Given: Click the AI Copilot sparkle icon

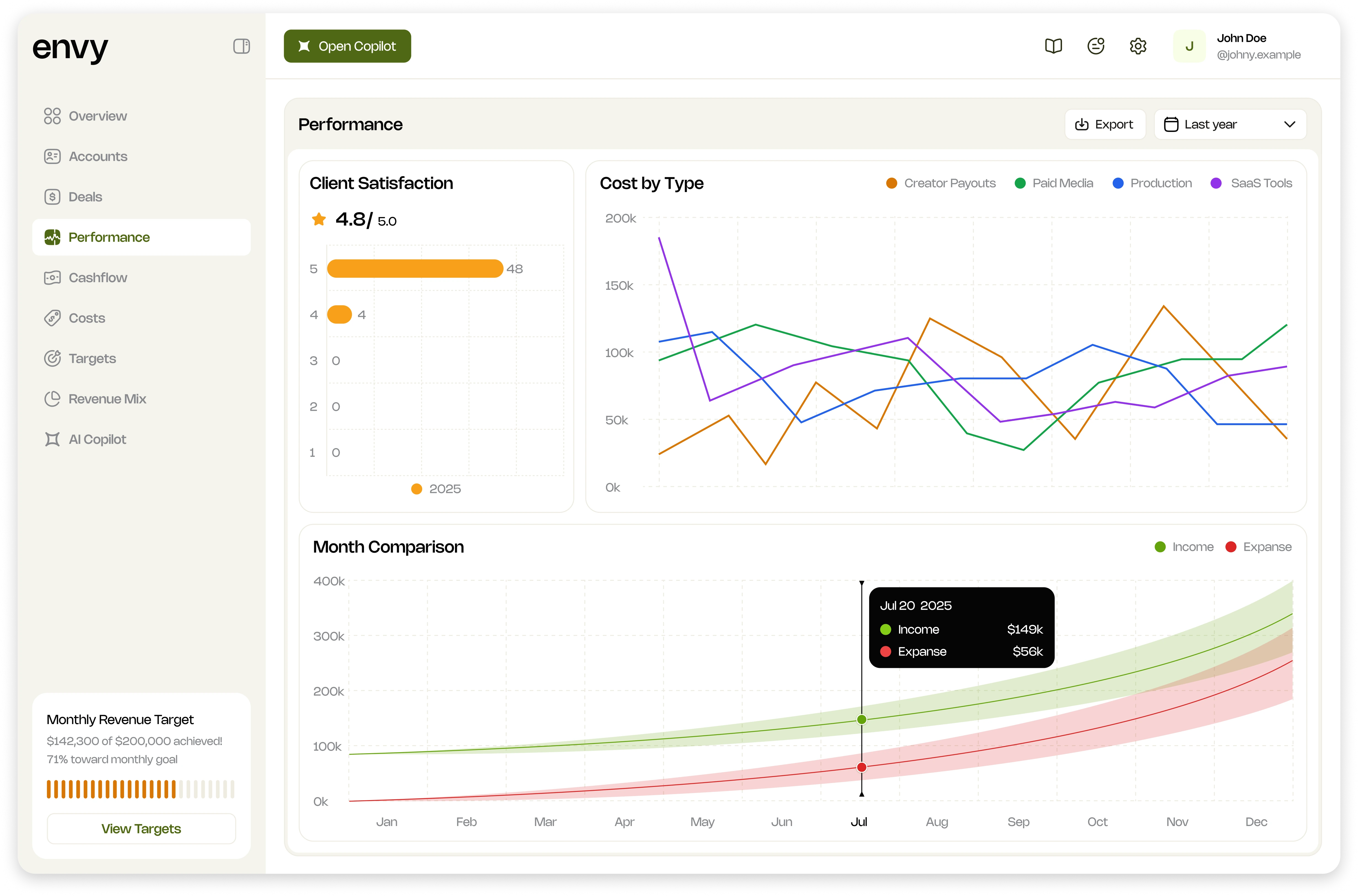Looking at the screenshot, I should click(52, 439).
